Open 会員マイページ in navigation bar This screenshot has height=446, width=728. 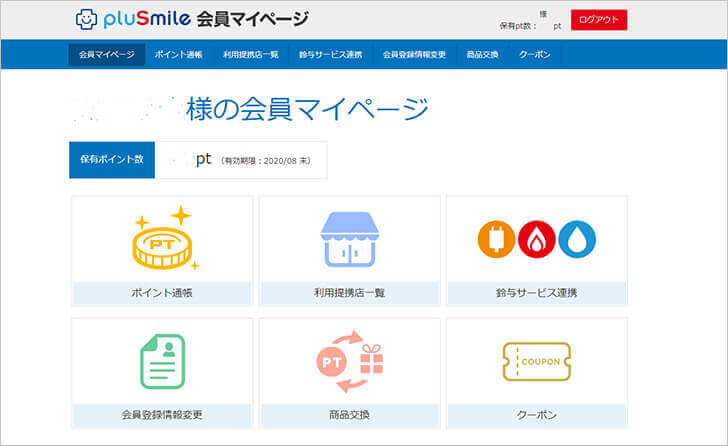click(107, 54)
